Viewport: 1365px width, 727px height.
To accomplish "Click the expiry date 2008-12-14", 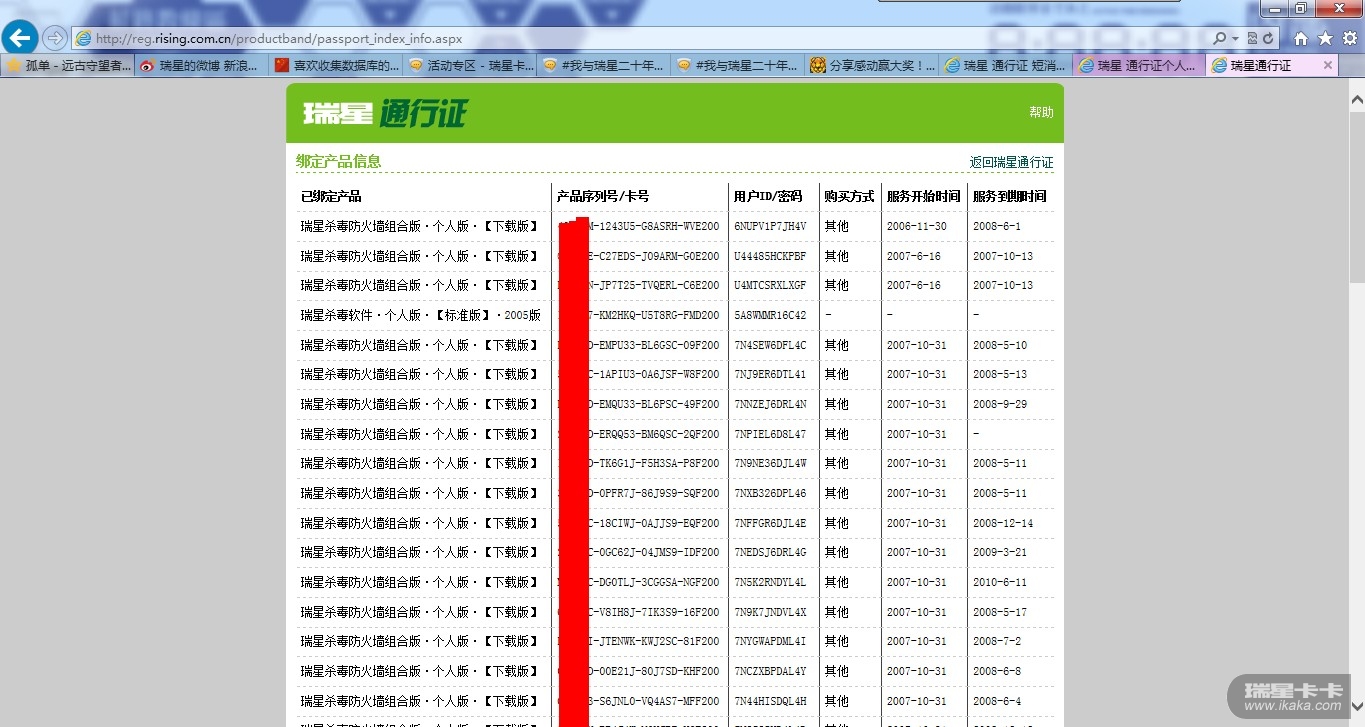I will pyautogui.click(x=1003, y=523).
